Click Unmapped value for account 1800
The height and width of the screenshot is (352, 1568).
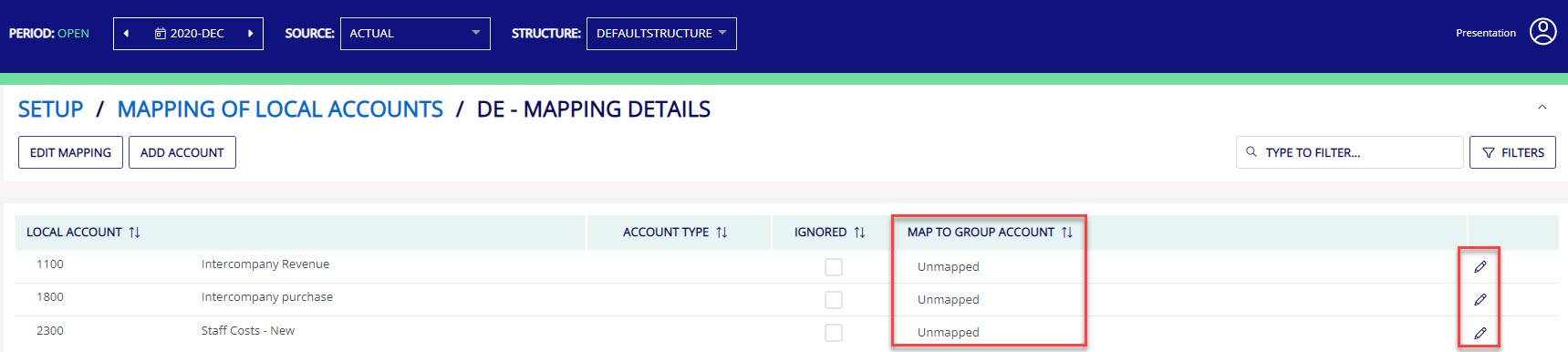tap(948, 300)
